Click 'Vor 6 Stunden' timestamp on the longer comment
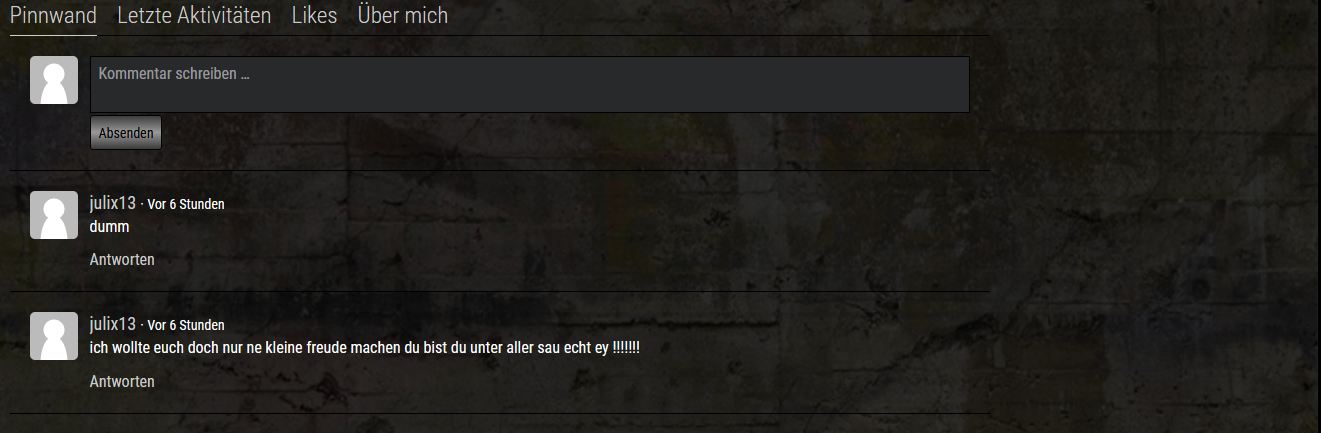The image size is (1321, 433). [x=186, y=325]
